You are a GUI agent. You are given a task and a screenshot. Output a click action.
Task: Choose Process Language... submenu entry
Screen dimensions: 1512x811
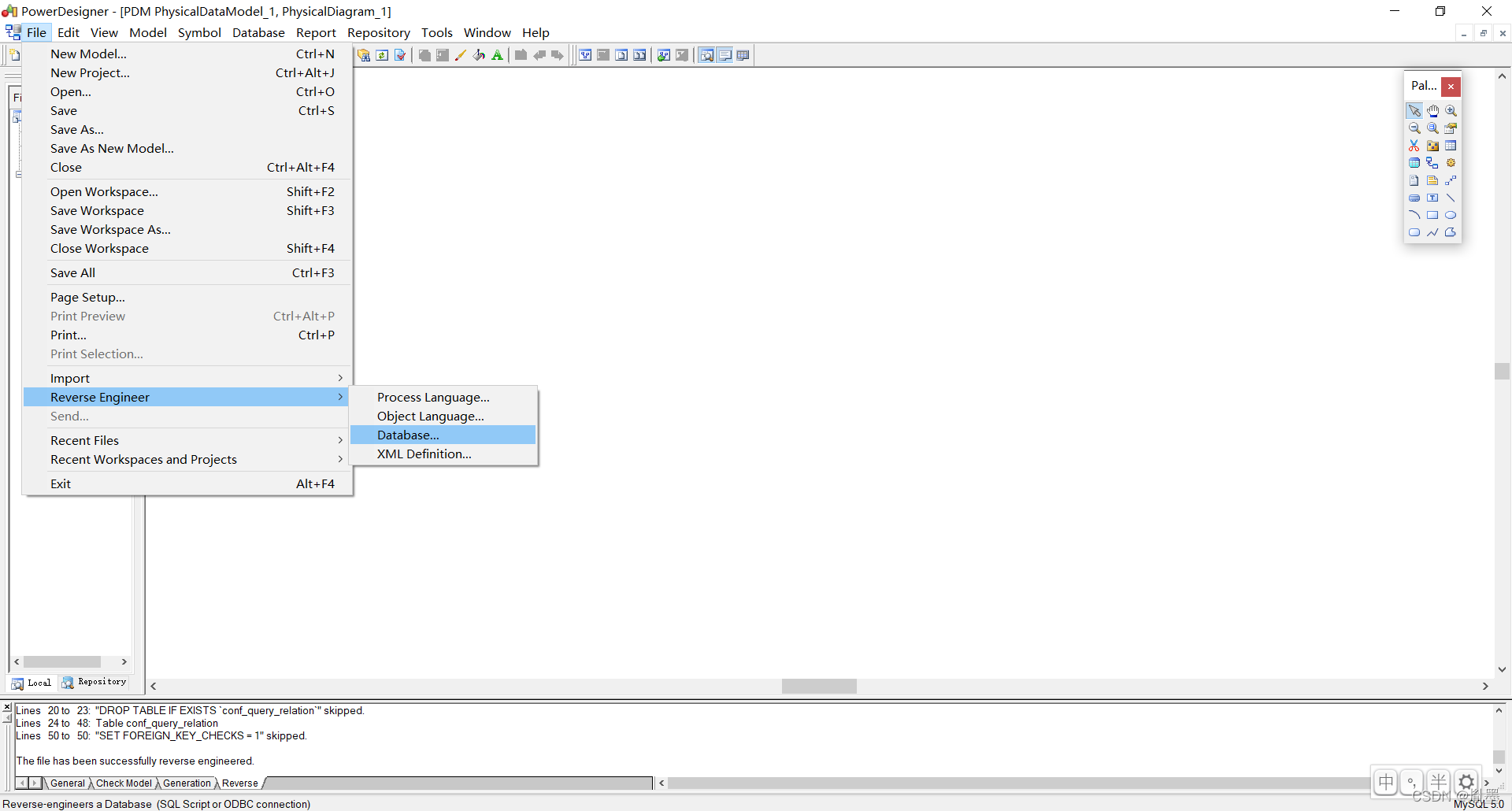tap(443, 397)
